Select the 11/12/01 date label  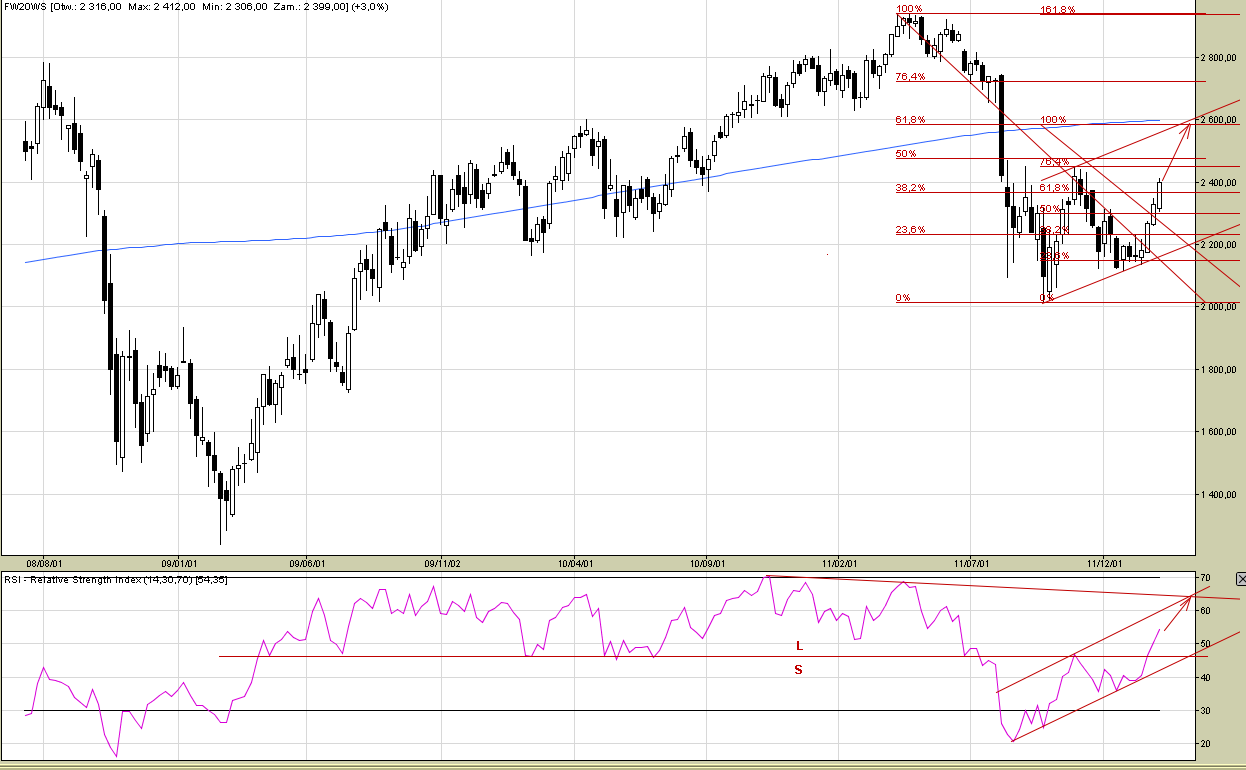click(x=1104, y=562)
